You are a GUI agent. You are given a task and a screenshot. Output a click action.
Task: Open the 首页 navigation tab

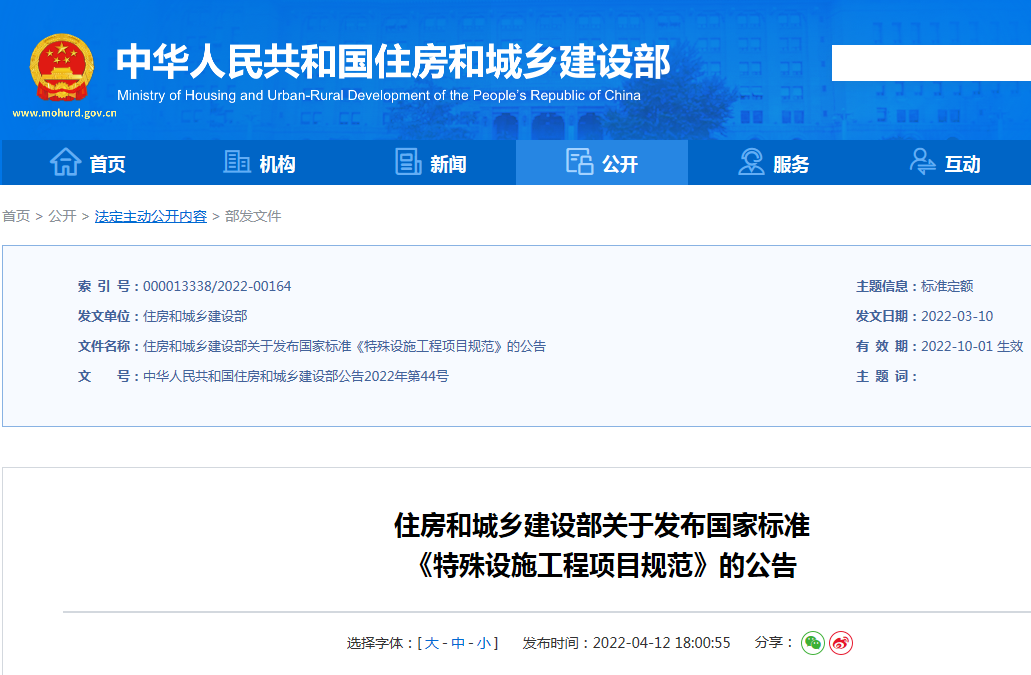point(87,163)
